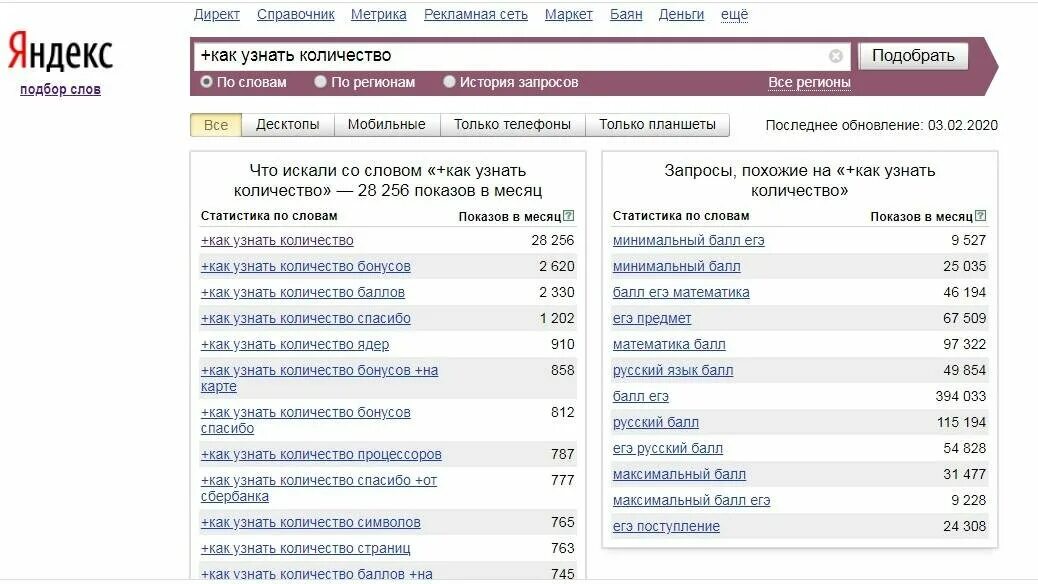Switch to the 'Десктопы' tab
Screen dimensions: 1038x584
pos(287,124)
